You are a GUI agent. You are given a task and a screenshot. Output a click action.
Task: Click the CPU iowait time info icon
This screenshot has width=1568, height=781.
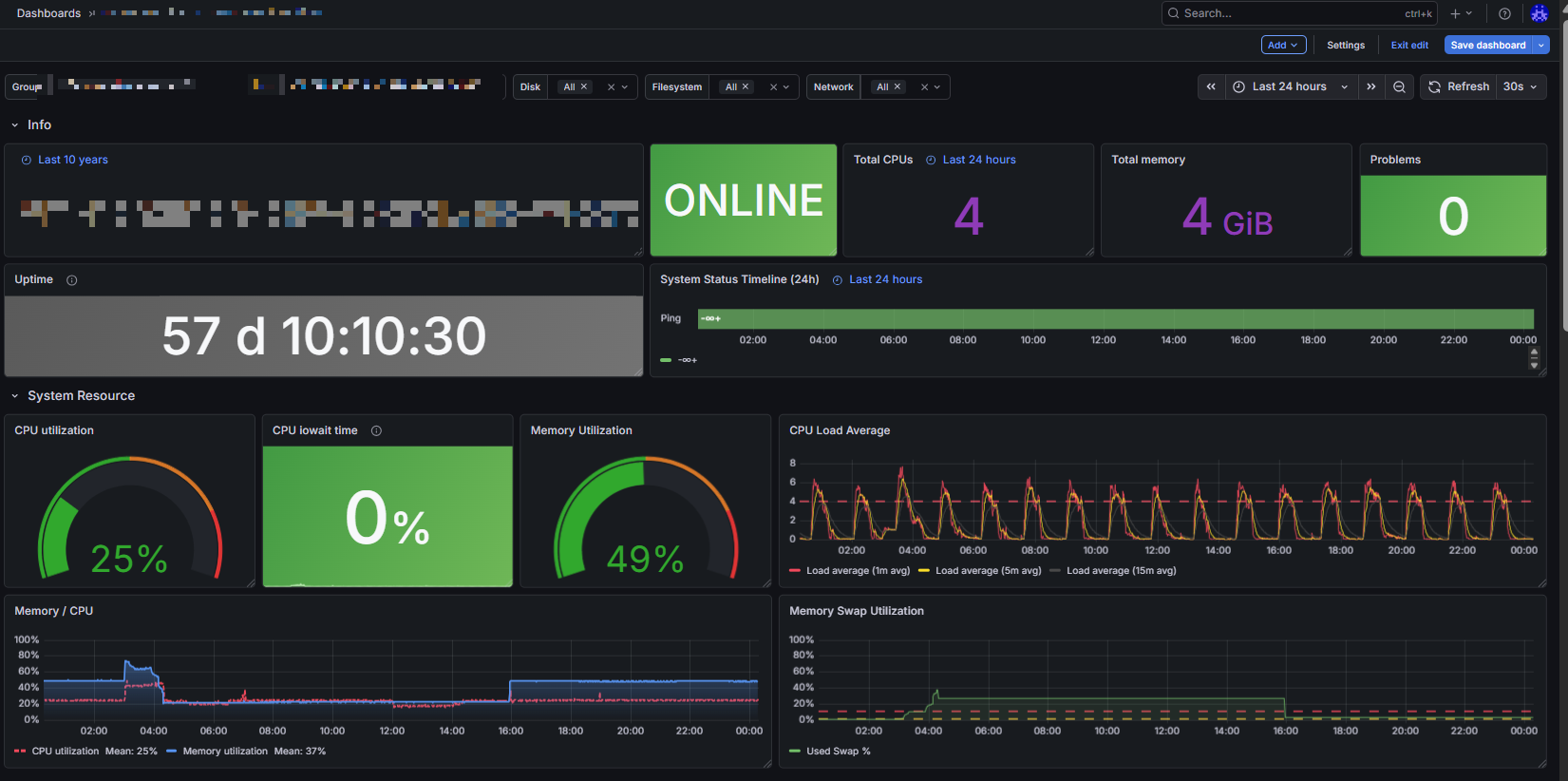[376, 430]
